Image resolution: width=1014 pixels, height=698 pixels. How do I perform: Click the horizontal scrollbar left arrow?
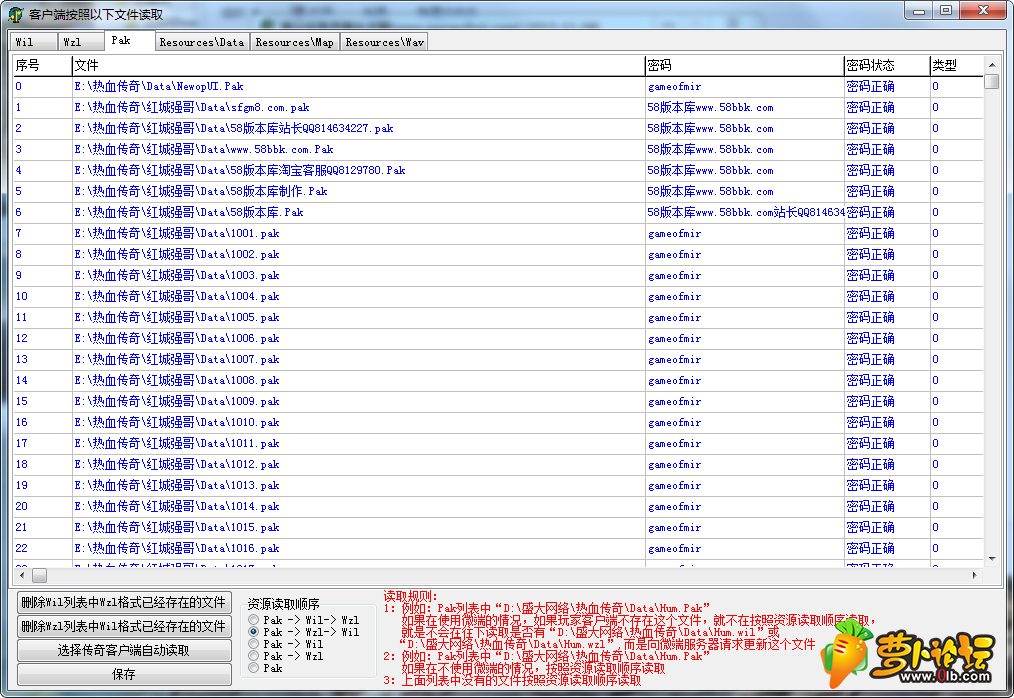point(22,575)
